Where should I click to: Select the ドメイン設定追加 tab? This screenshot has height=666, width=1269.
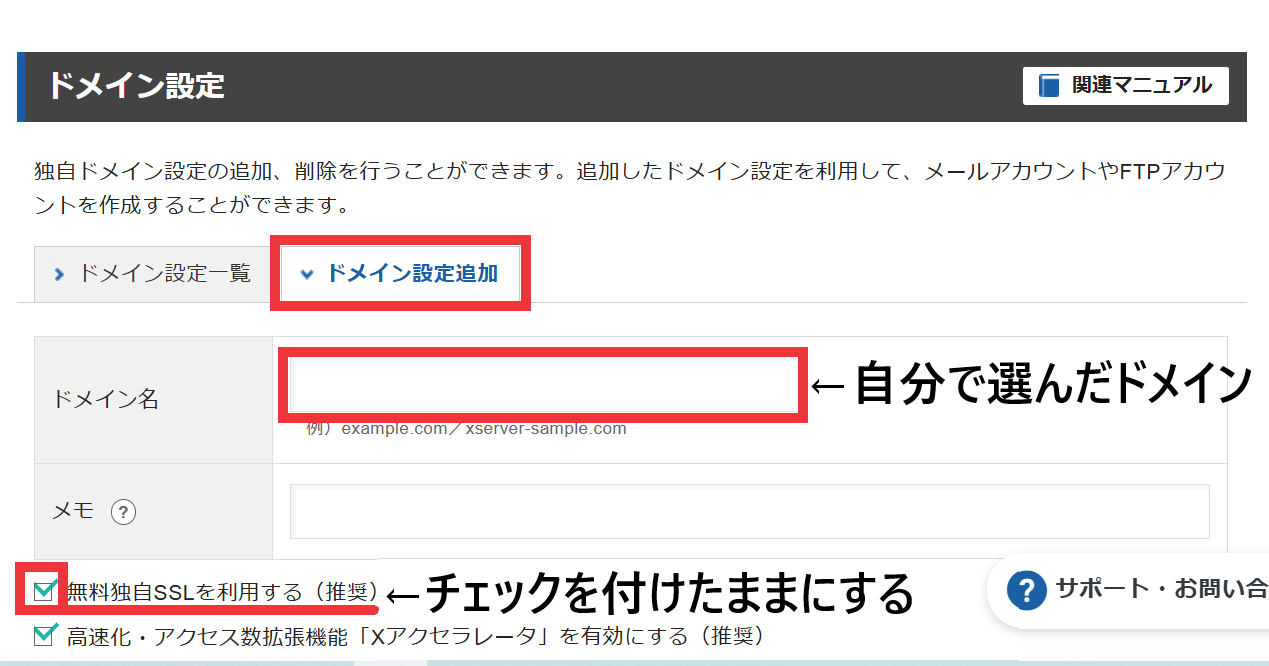click(x=400, y=273)
